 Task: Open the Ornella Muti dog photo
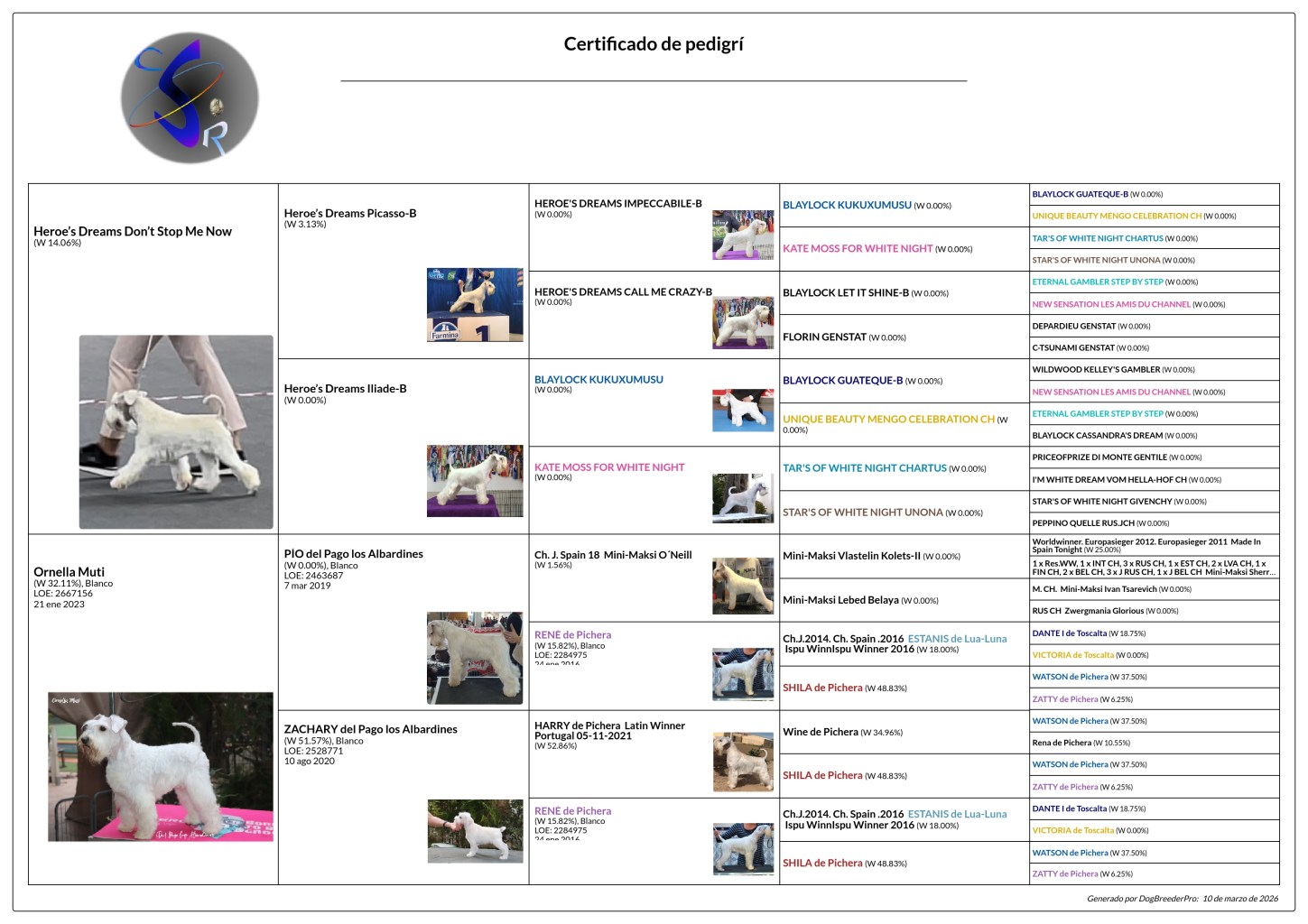[x=161, y=766]
